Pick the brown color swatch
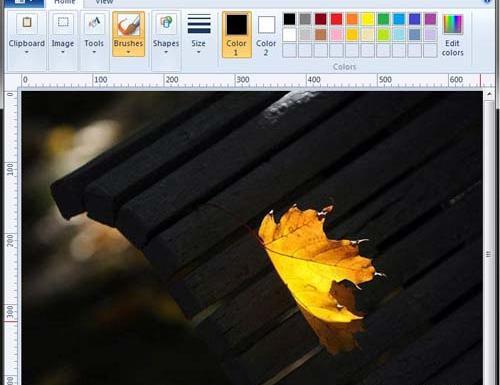Screen dimensions: 500x385 [x=321, y=35]
